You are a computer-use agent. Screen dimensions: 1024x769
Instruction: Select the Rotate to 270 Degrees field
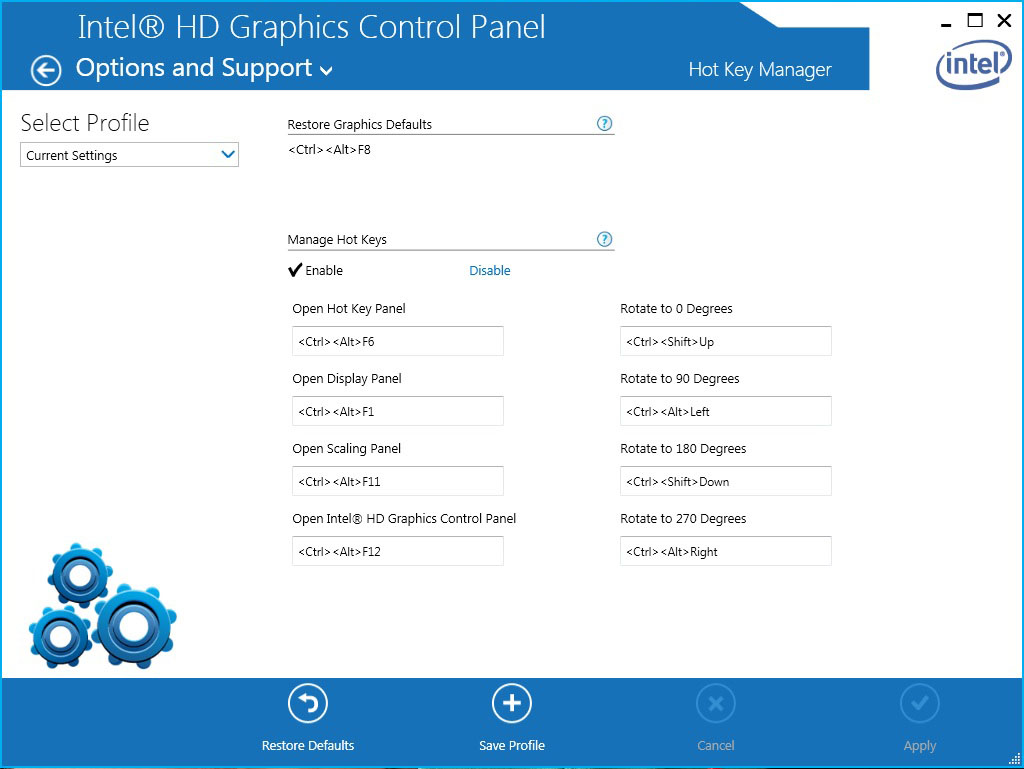point(725,551)
